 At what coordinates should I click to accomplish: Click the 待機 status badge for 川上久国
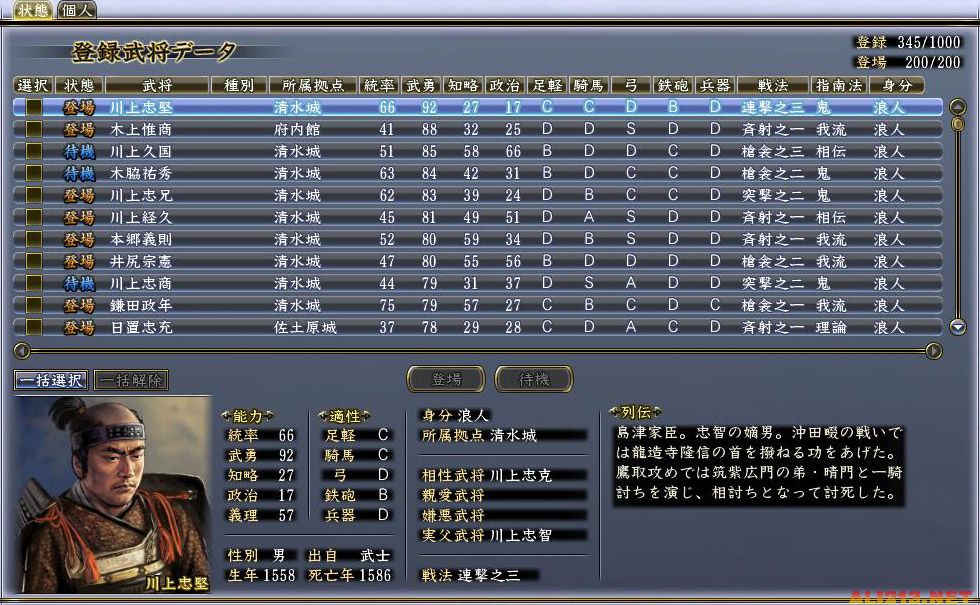(x=79, y=151)
